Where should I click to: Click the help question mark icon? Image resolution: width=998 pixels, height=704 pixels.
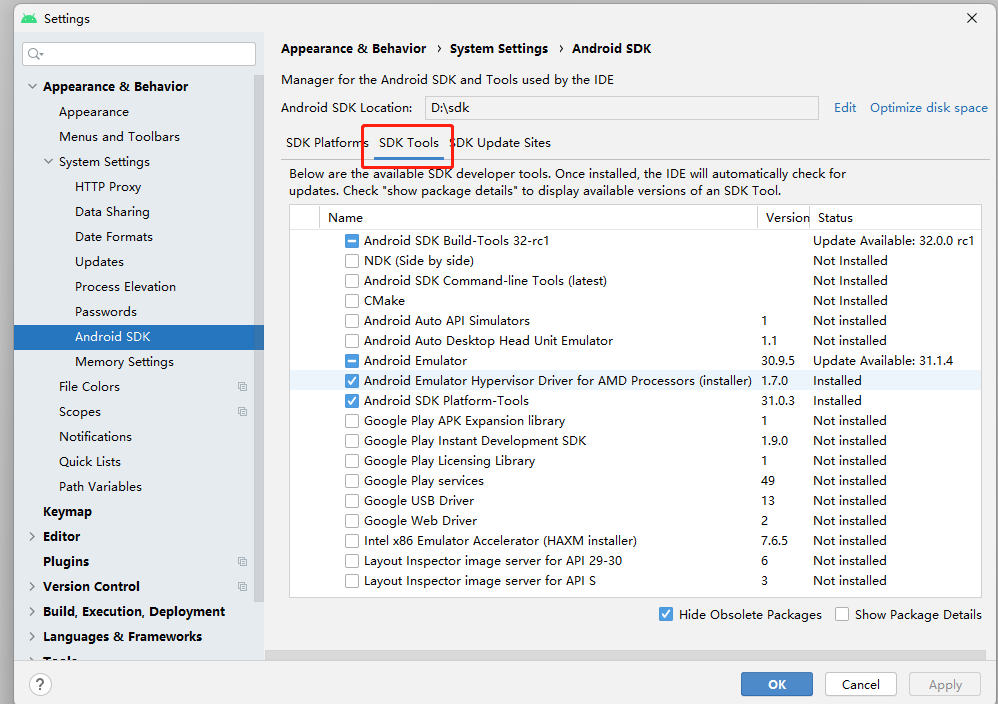[40, 684]
